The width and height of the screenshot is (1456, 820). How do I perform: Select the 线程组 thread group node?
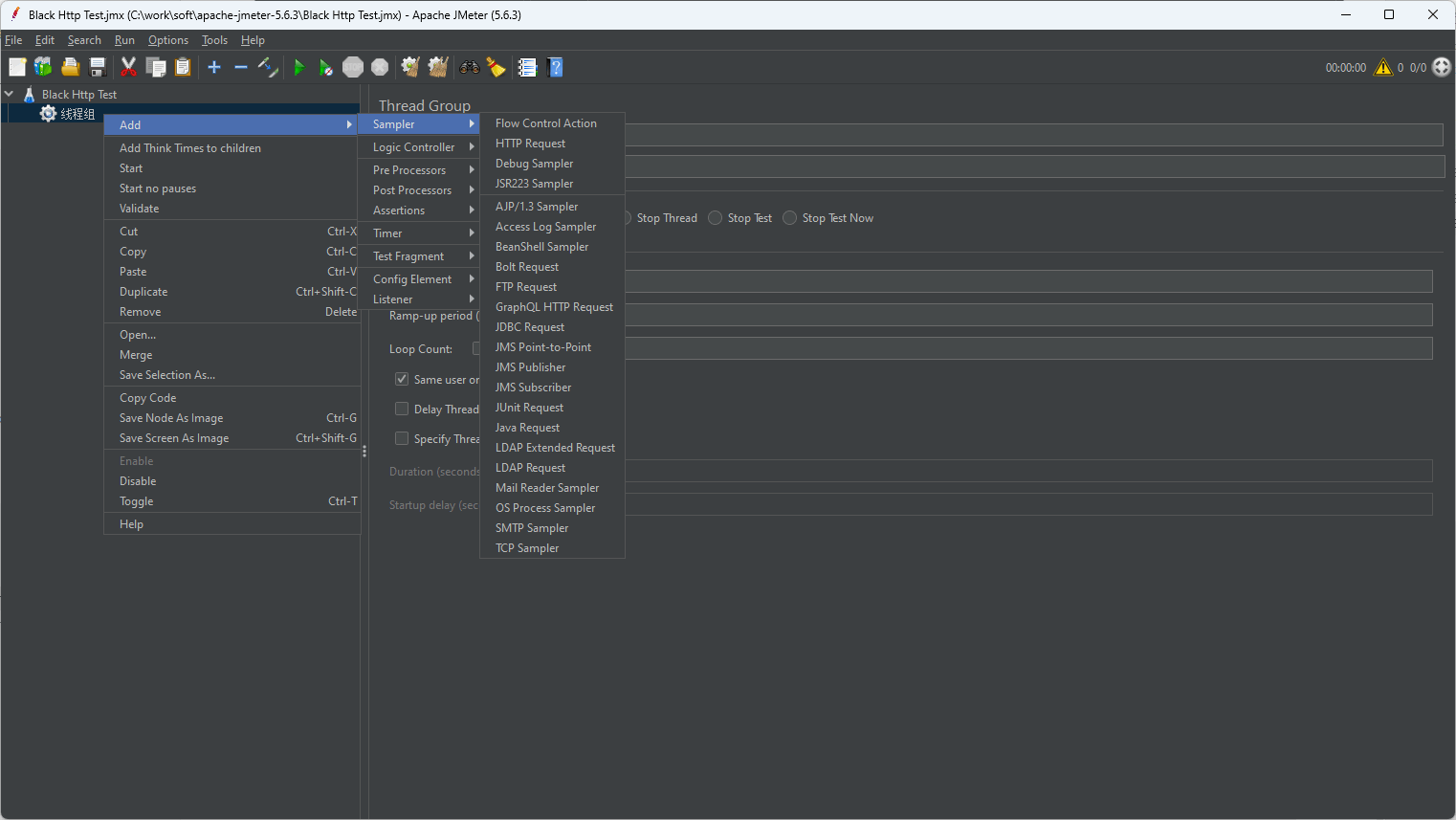77,114
